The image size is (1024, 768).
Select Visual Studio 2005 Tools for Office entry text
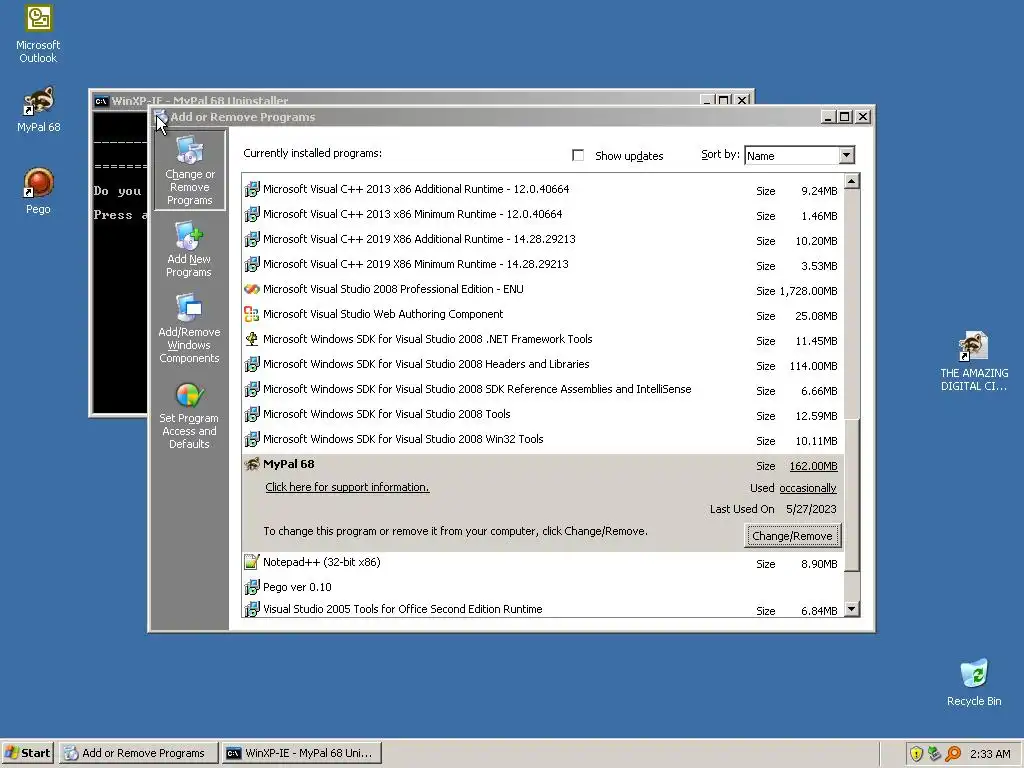[402, 609]
